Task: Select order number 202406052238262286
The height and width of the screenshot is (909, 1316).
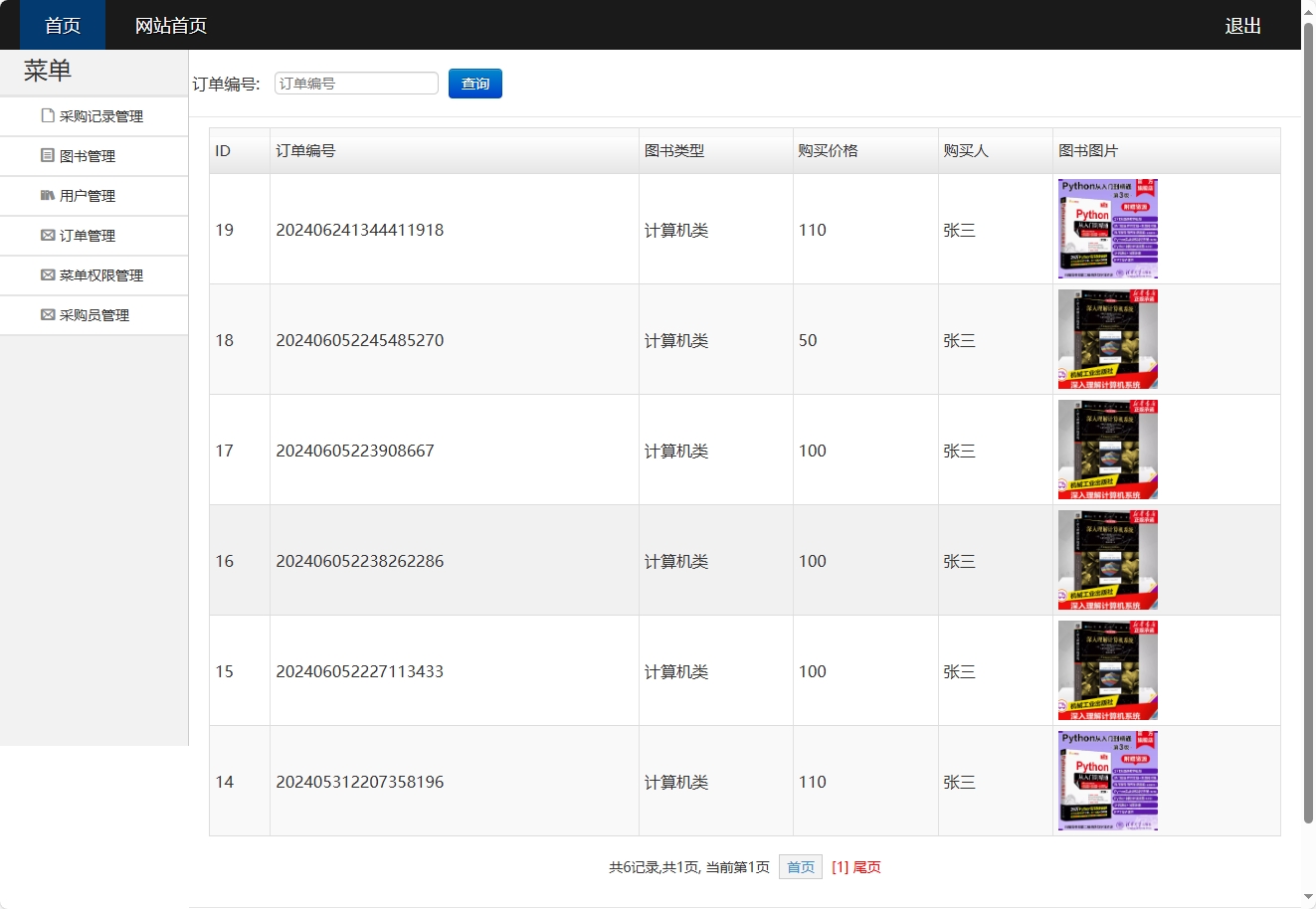Action: click(360, 561)
